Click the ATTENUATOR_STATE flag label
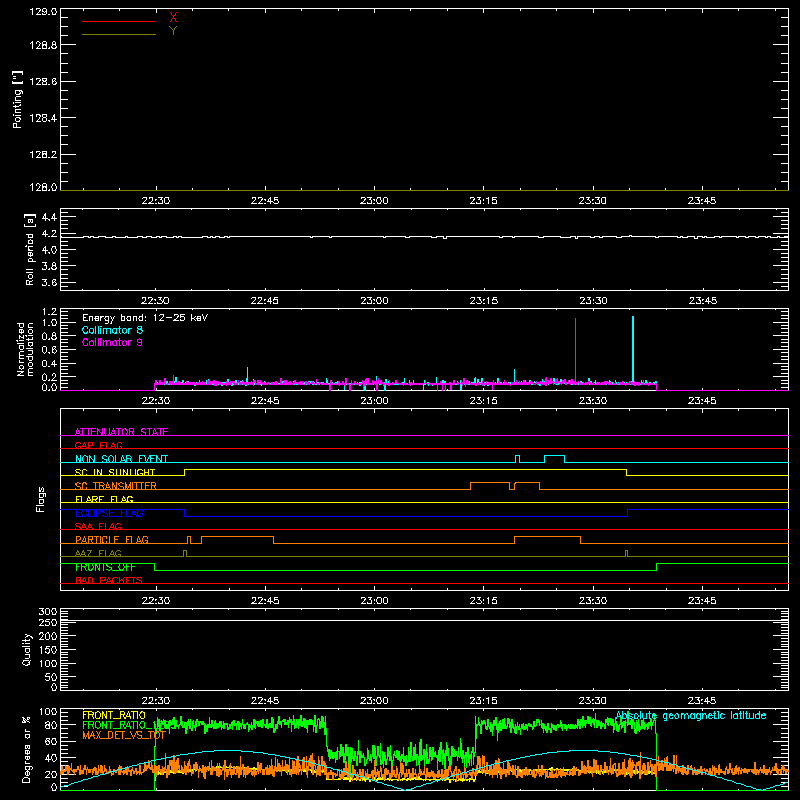Viewport: 800px width, 800px height. click(x=121, y=432)
